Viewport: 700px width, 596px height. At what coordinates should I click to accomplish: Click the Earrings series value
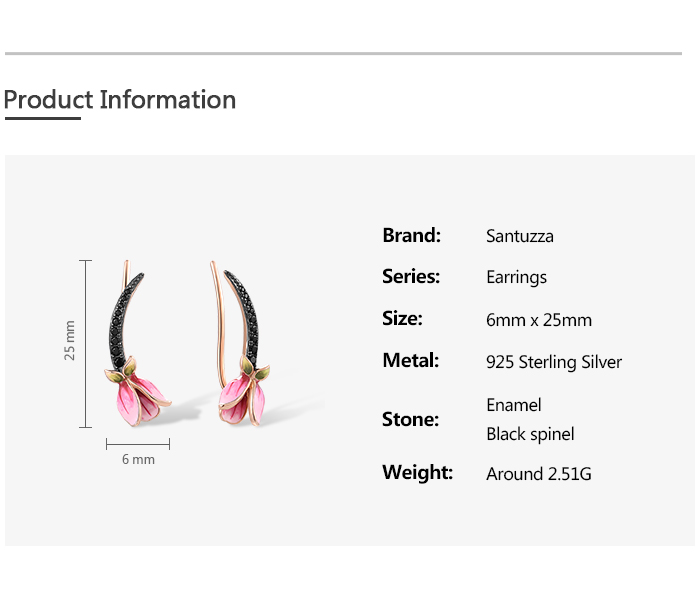click(x=516, y=278)
